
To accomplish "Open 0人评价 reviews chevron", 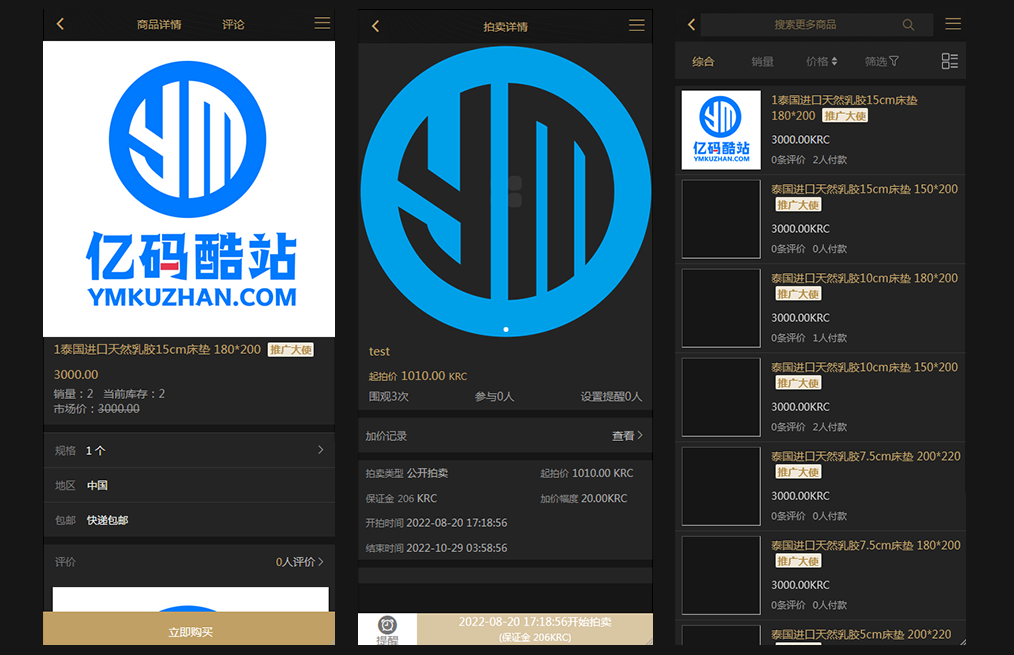I will coord(299,562).
